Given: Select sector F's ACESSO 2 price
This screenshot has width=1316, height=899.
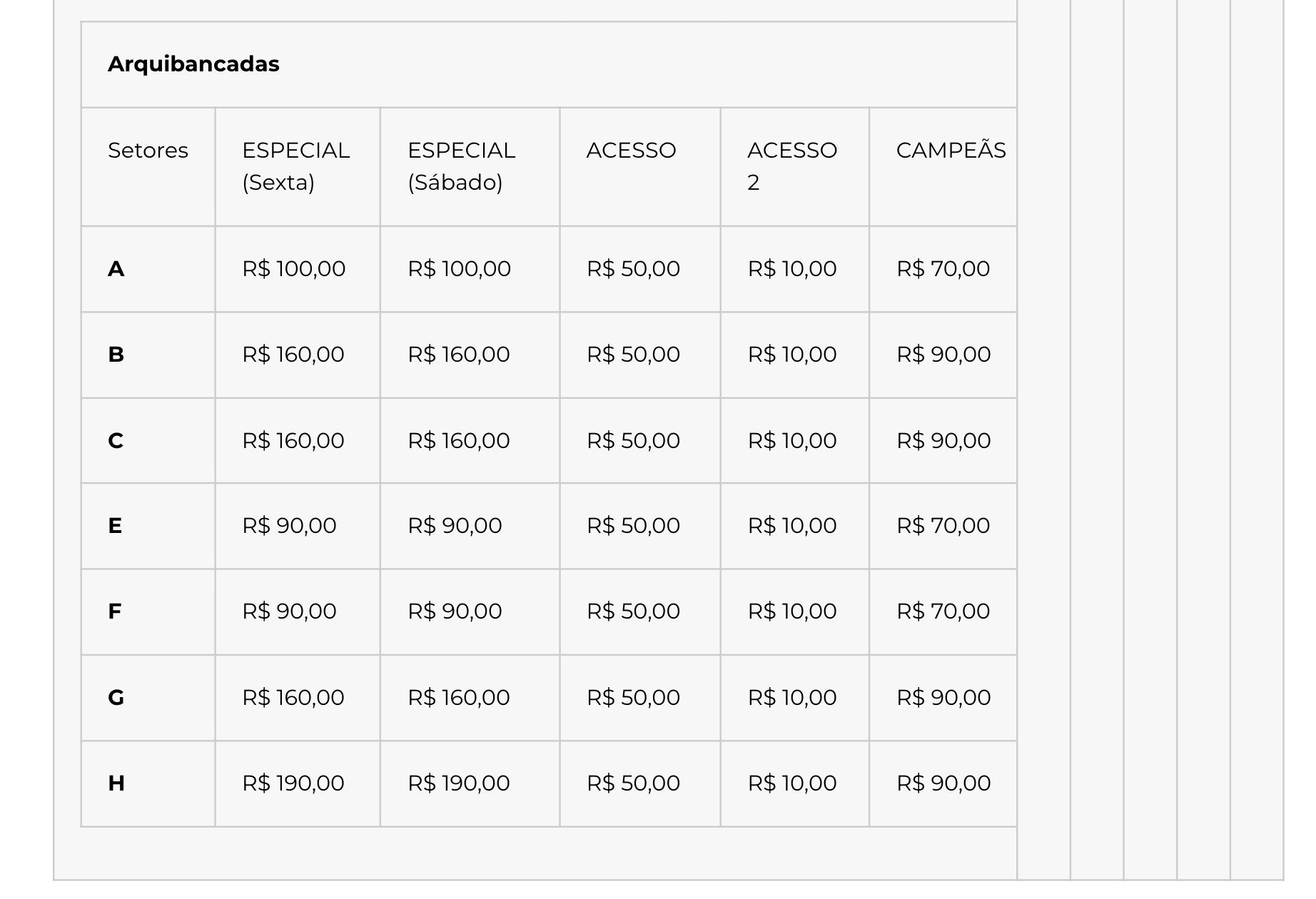Looking at the screenshot, I should pyautogui.click(x=792, y=611).
